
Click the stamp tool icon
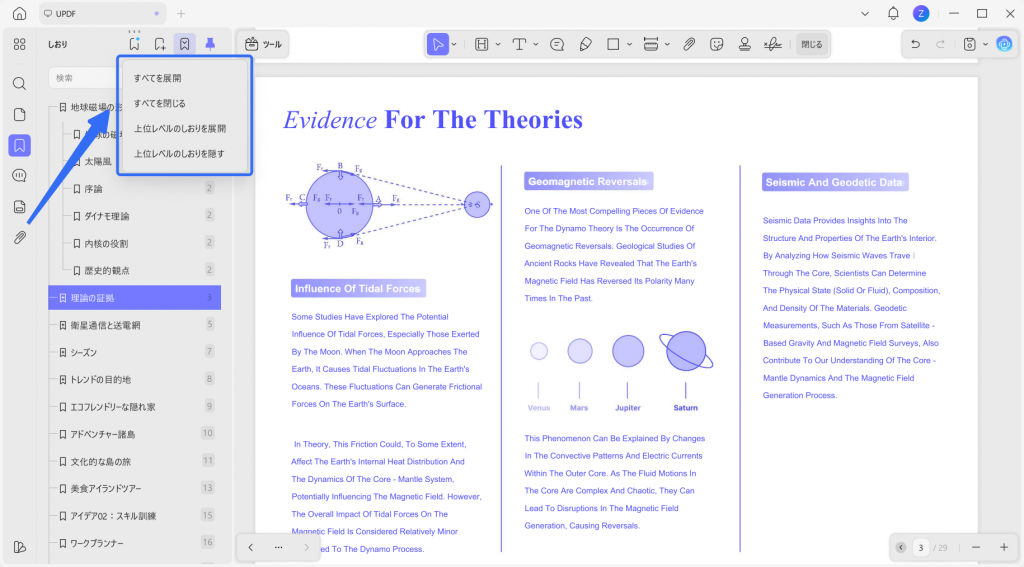(744, 44)
